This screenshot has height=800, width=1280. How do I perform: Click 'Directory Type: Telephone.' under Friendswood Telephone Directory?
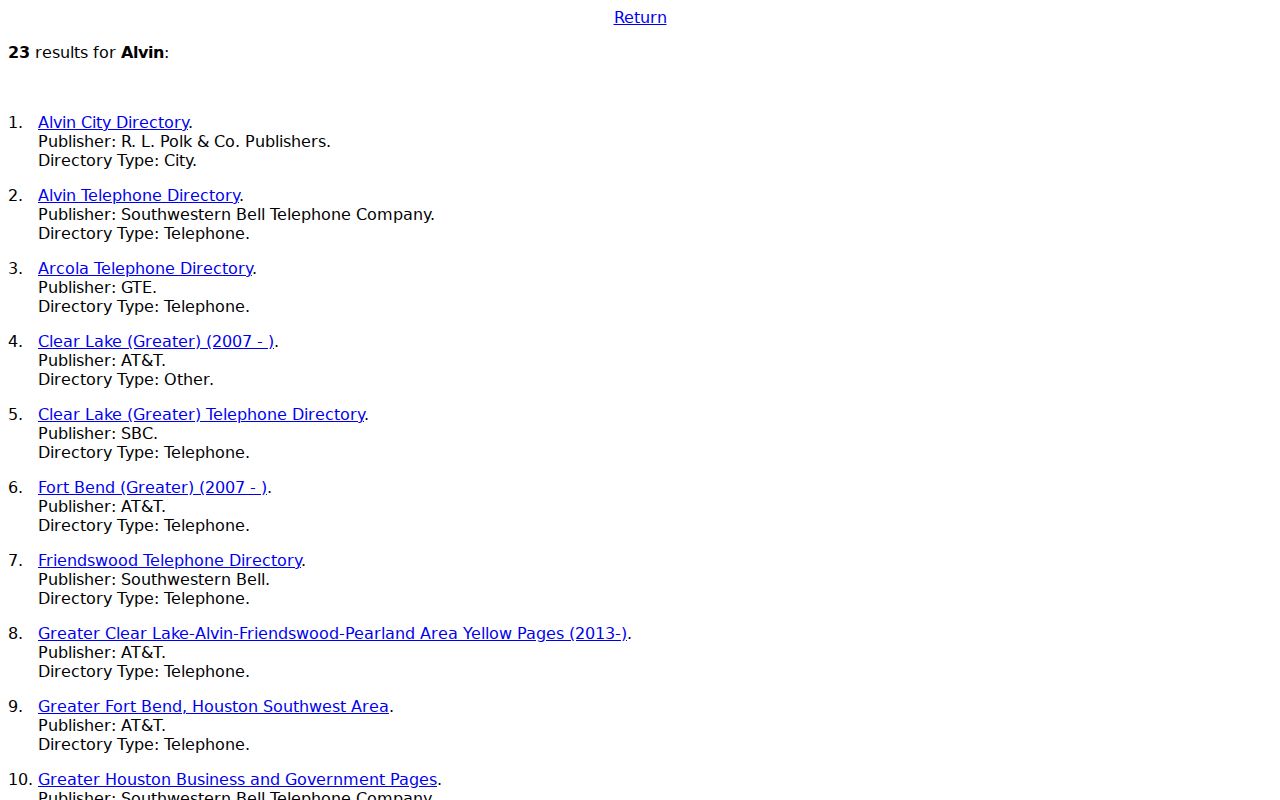point(144,598)
